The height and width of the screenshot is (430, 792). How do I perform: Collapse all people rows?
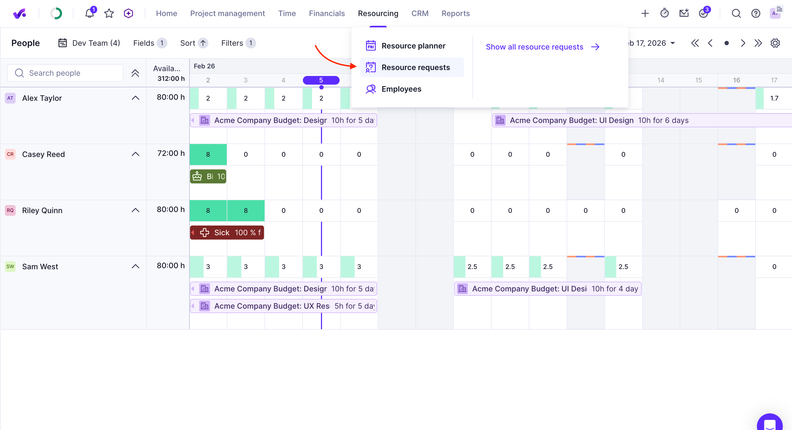click(135, 73)
